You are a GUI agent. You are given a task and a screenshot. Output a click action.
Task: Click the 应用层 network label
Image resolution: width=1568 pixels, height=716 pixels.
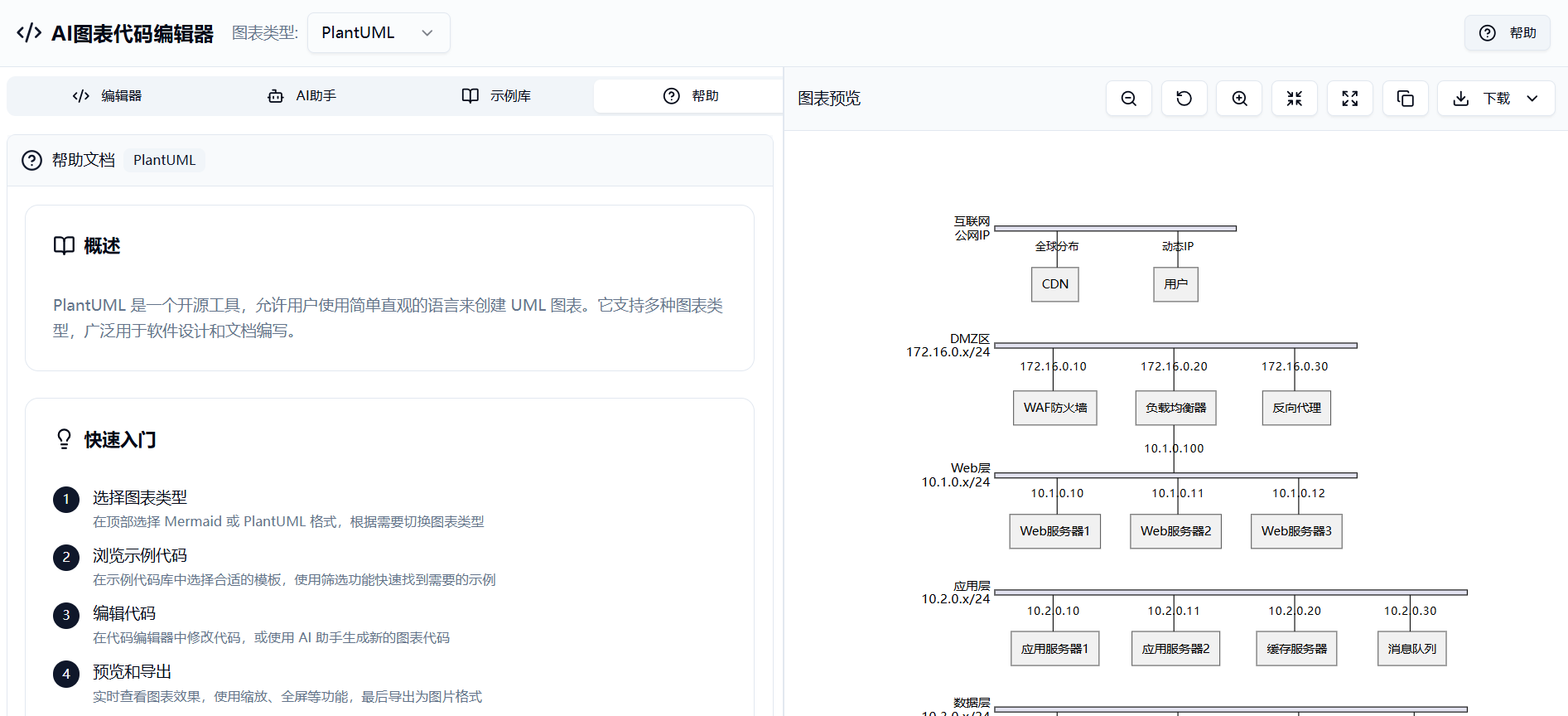[972, 586]
